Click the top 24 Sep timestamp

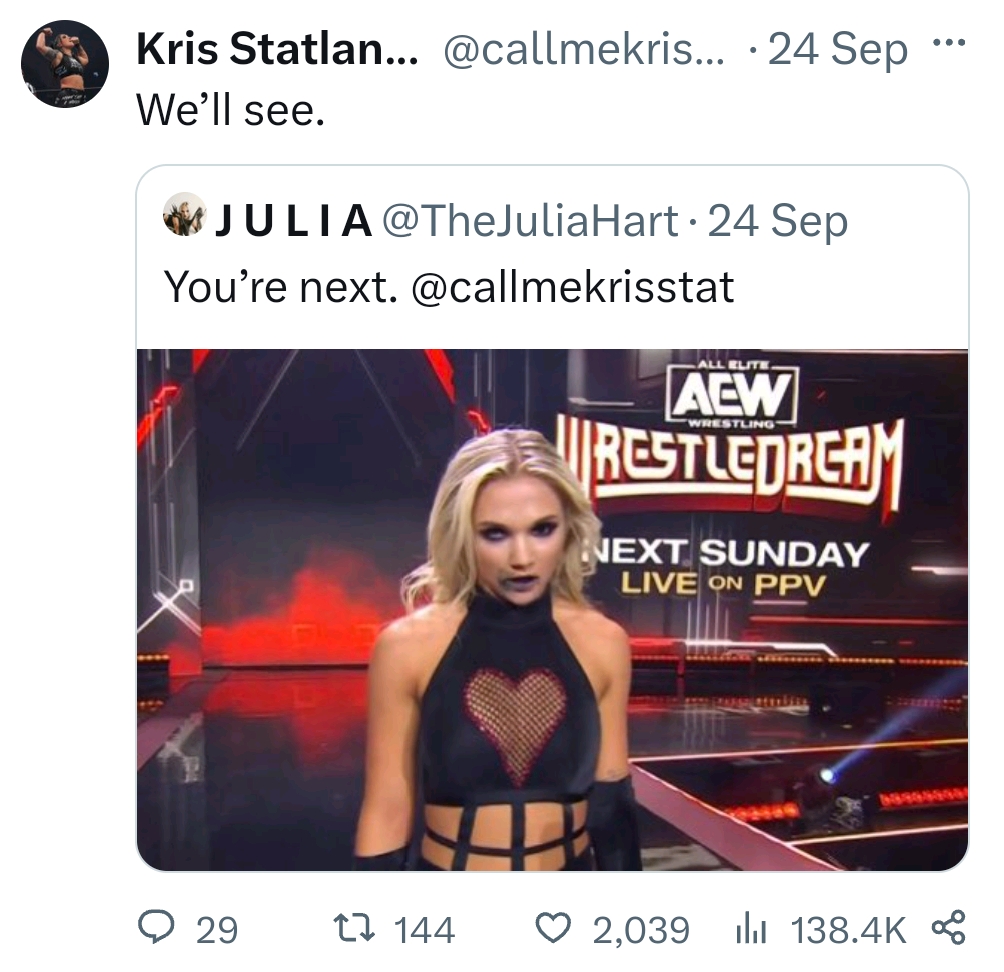tap(838, 49)
